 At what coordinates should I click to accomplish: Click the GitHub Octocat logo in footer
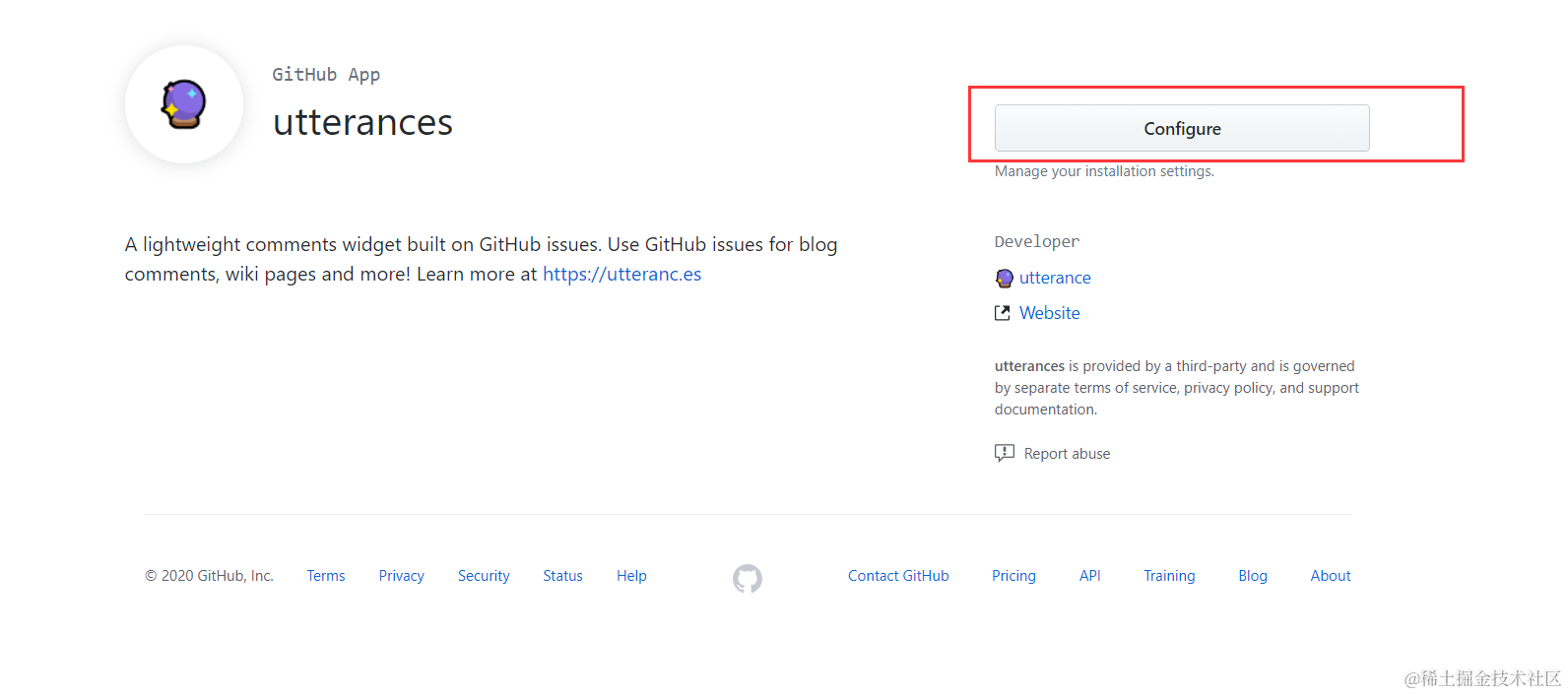point(748,578)
